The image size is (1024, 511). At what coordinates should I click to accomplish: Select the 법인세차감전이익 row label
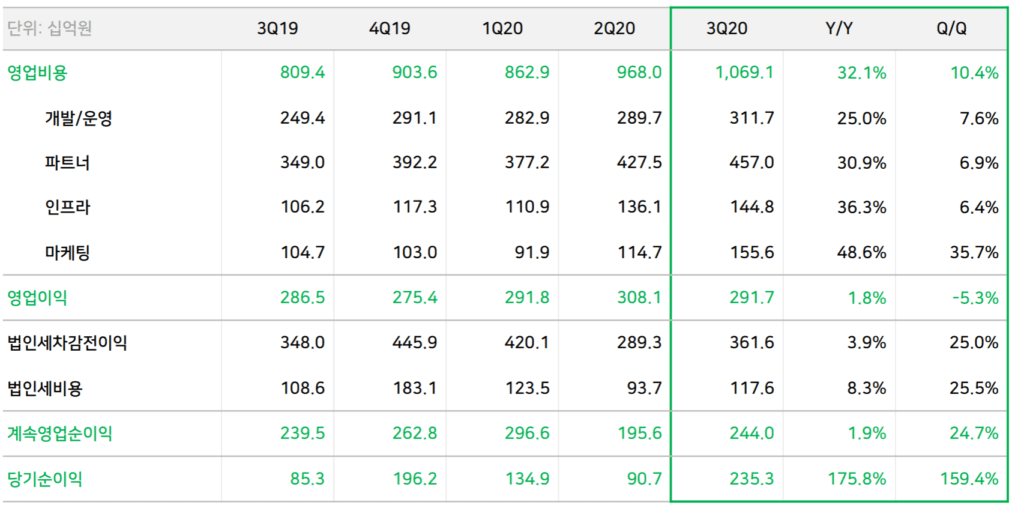tap(67, 343)
